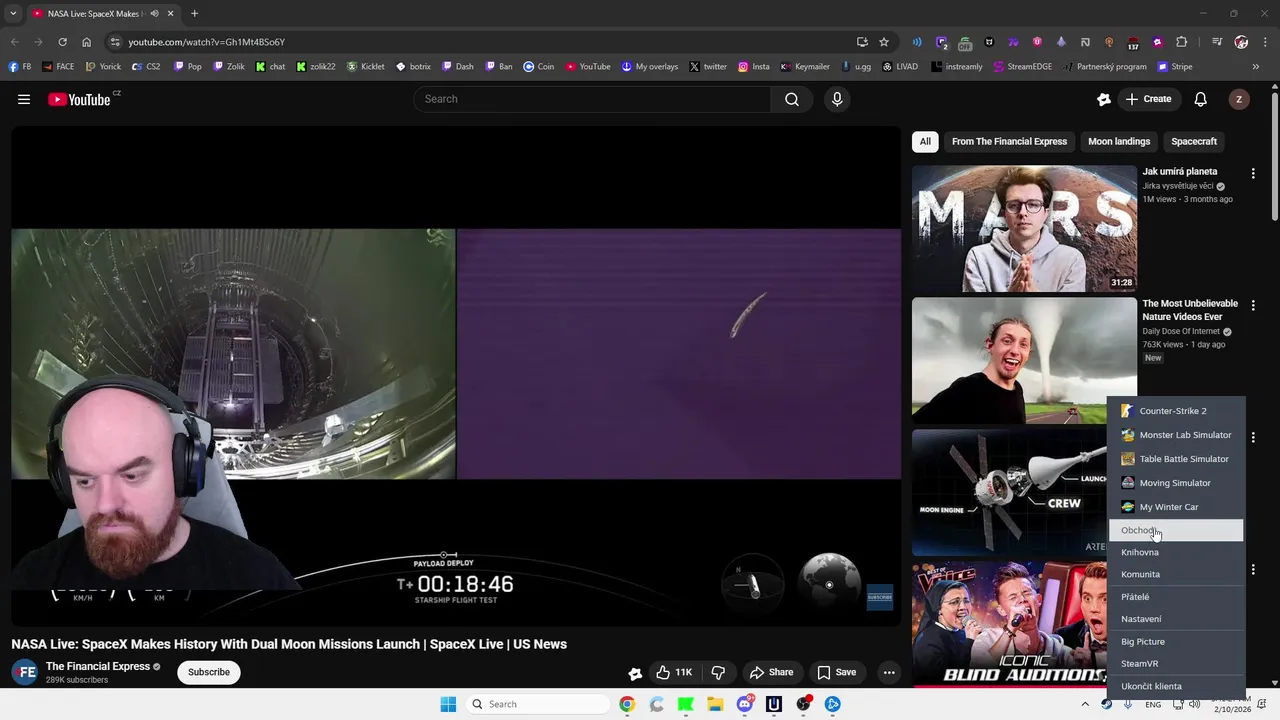This screenshot has width=1280, height=720.
Task: Click the extension icon showing the OFF badge
Action: [x=965, y=42]
